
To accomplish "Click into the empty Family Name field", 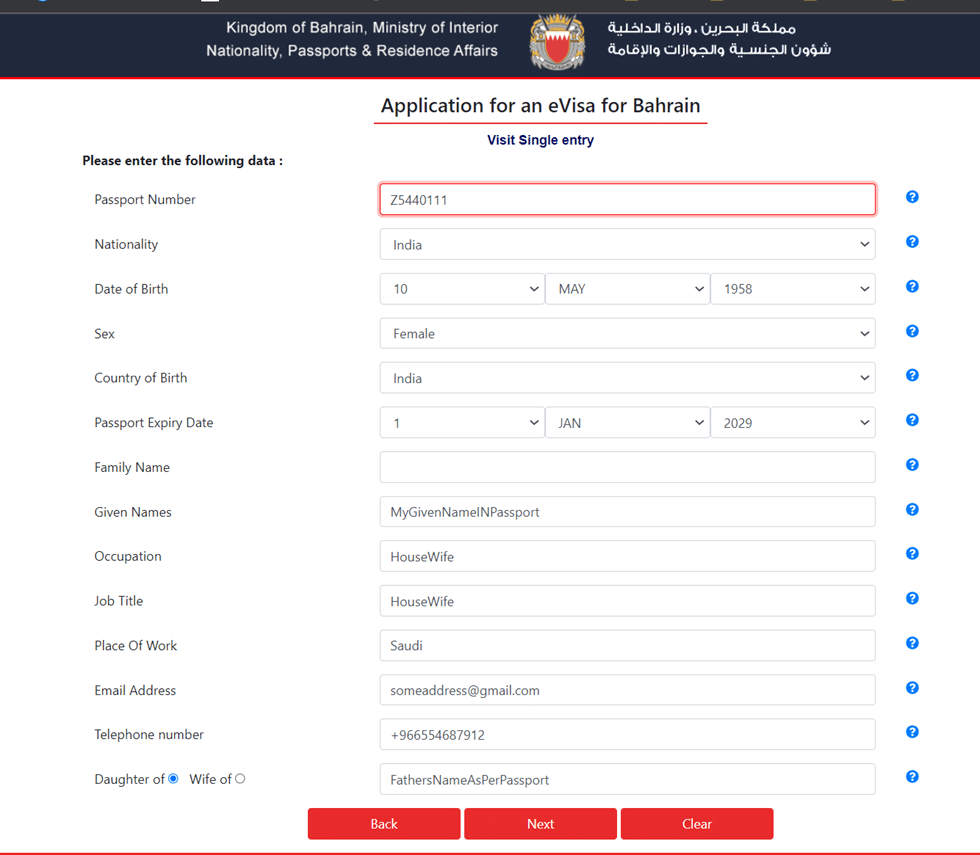I will pyautogui.click(x=627, y=466).
